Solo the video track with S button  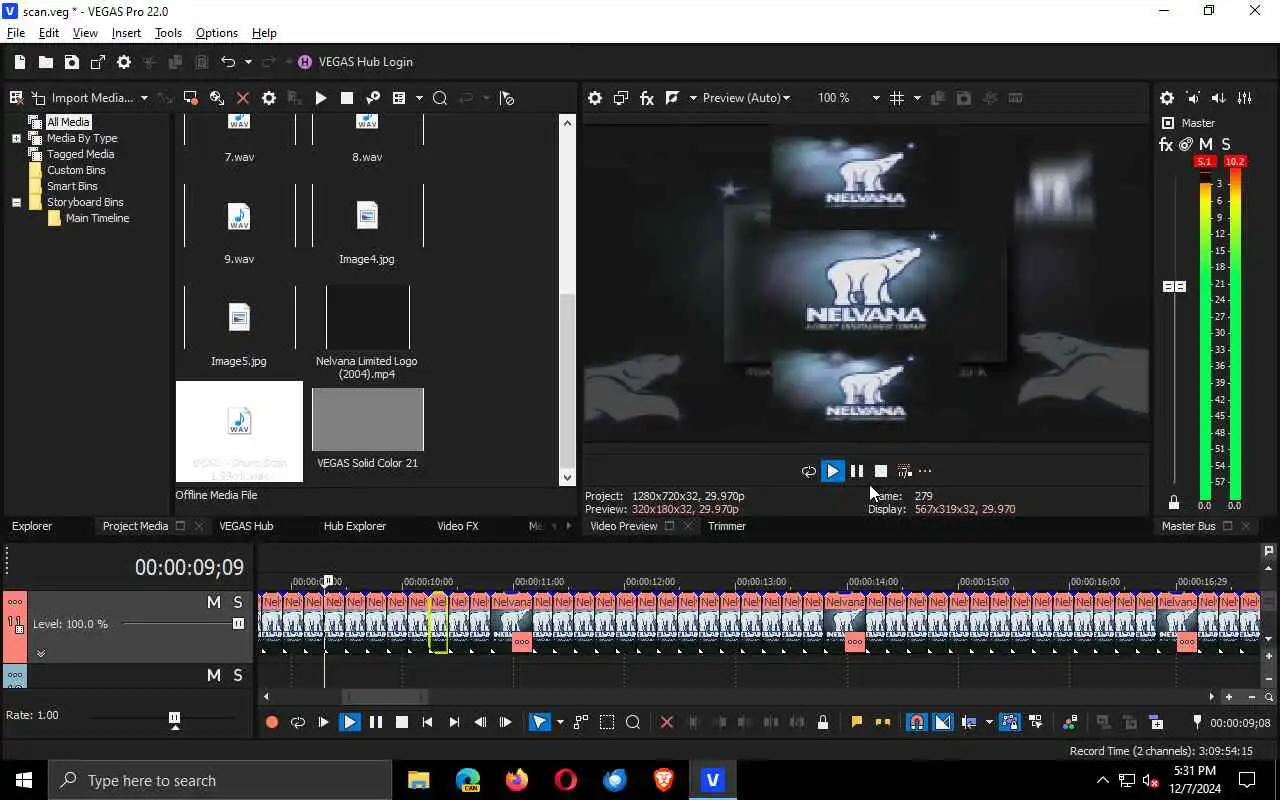point(238,602)
